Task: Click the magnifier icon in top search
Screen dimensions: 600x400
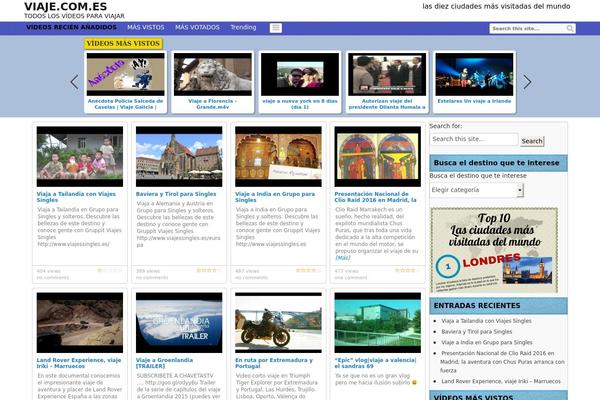Action: click(x=570, y=28)
